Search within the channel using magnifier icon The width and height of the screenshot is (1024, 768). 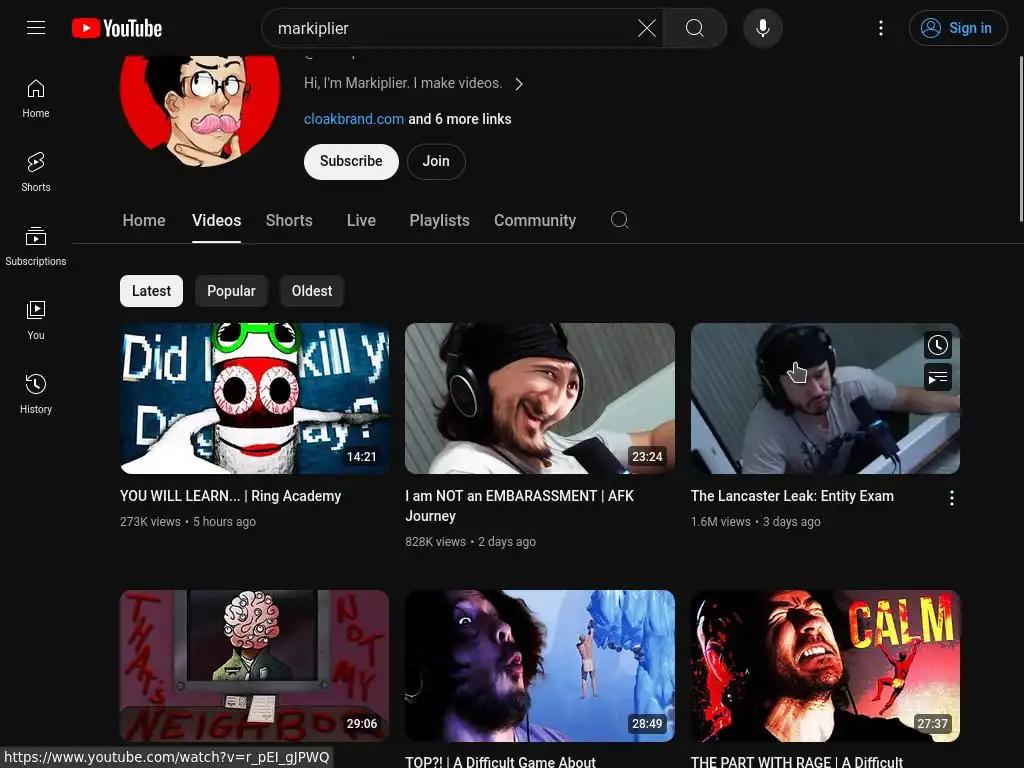619,220
